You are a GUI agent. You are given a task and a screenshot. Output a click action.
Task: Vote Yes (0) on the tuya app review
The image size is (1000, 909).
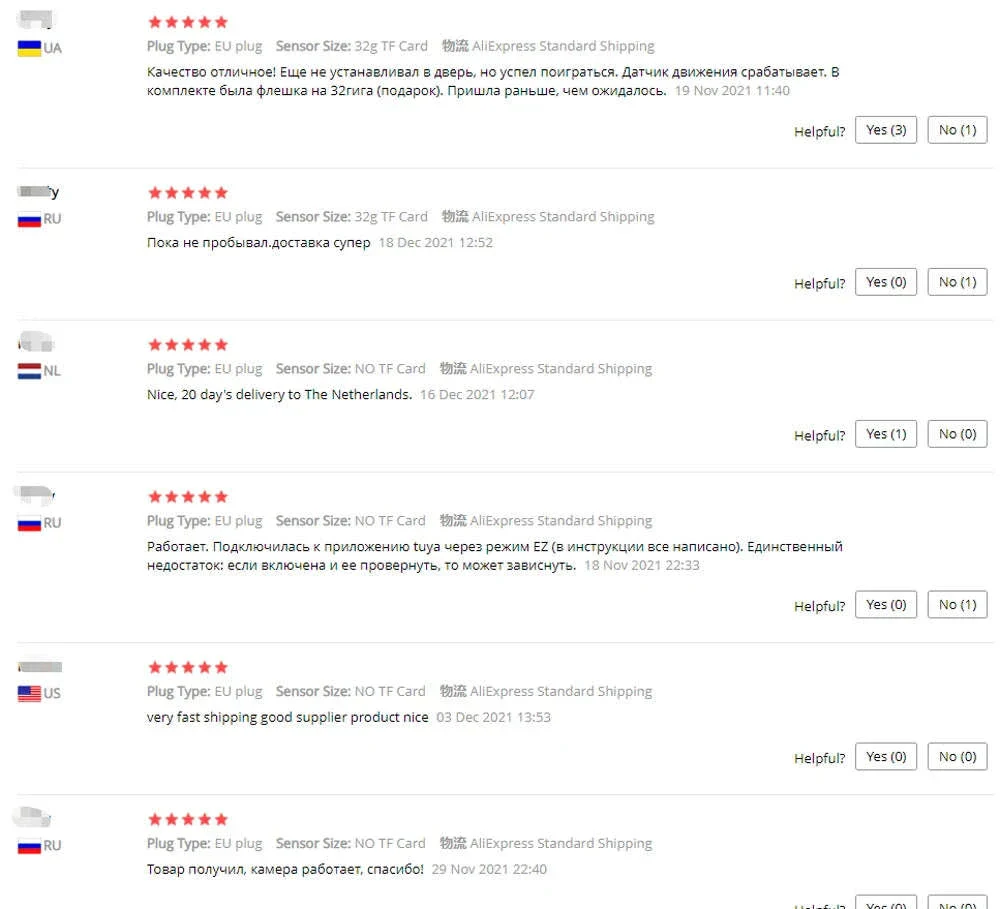click(886, 605)
